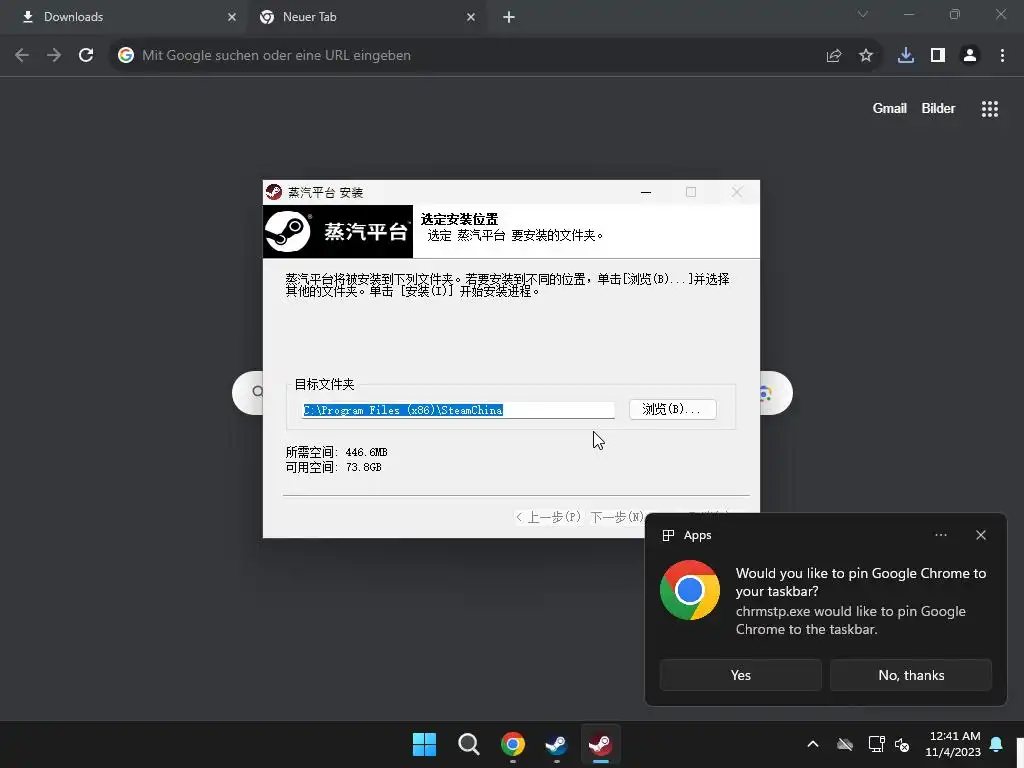Open Google apps grid
This screenshot has height=768, width=1024.
click(x=989, y=109)
